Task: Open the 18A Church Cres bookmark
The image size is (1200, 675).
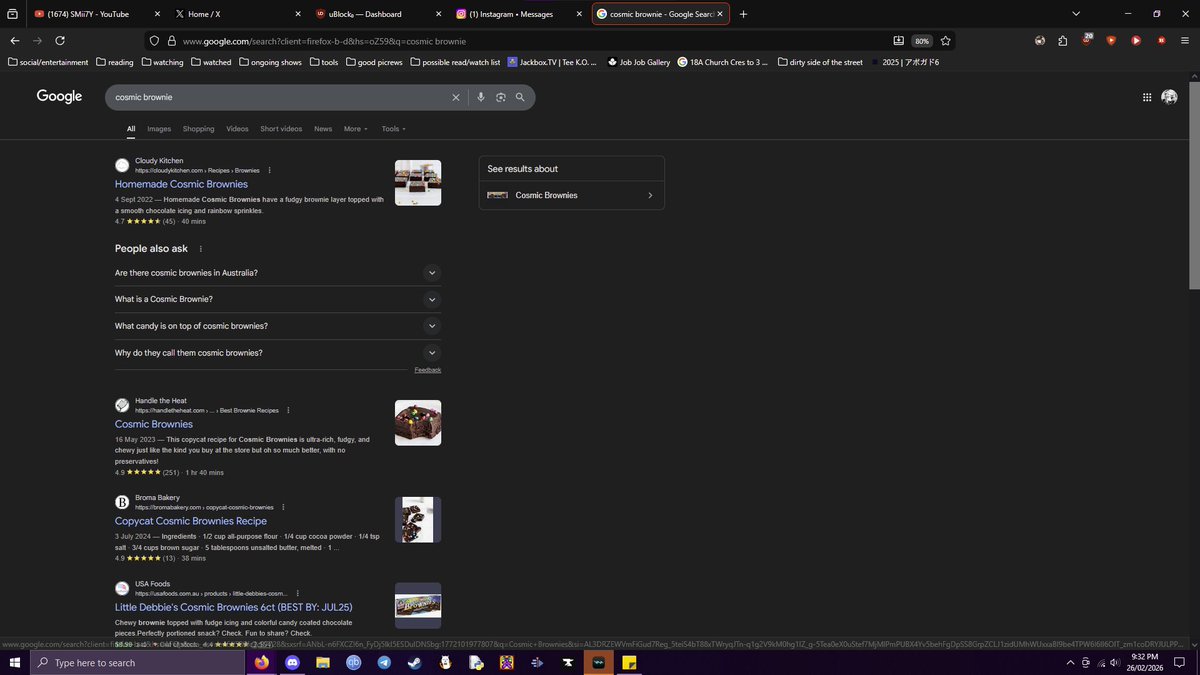Action: [x=722, y=62]
